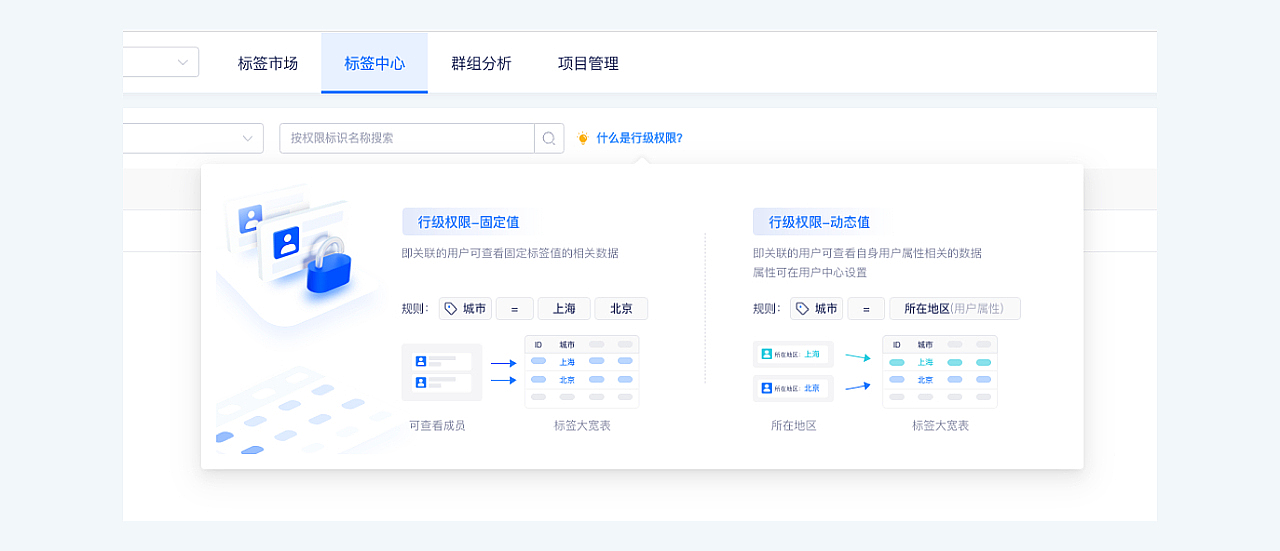The height and width of the screenshot is (551, 1280).
Task: Click the 行级权限–动态值 heading
Action: click(819, 222)
